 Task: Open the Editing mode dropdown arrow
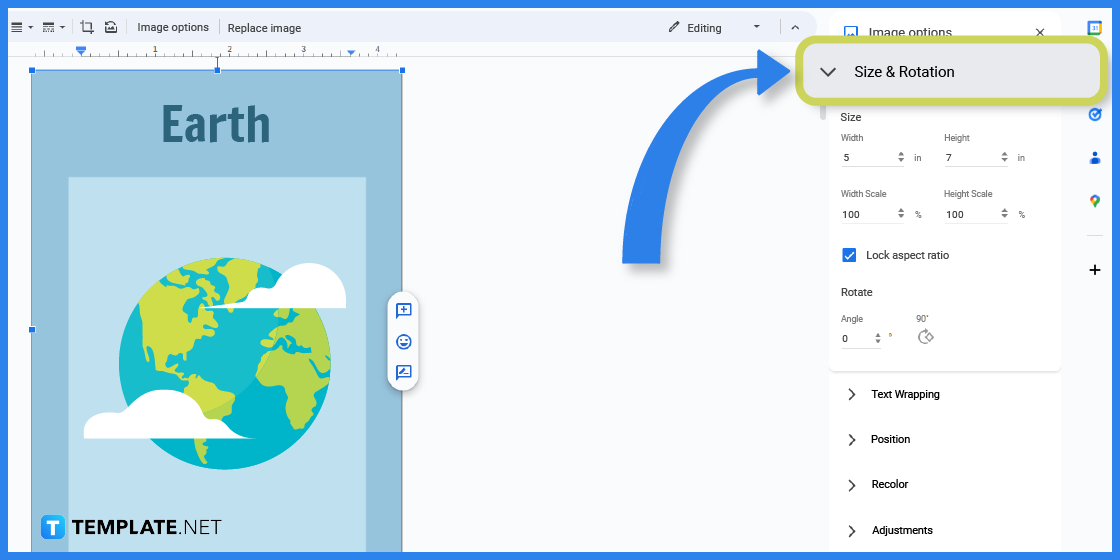[x=756, y=27]
